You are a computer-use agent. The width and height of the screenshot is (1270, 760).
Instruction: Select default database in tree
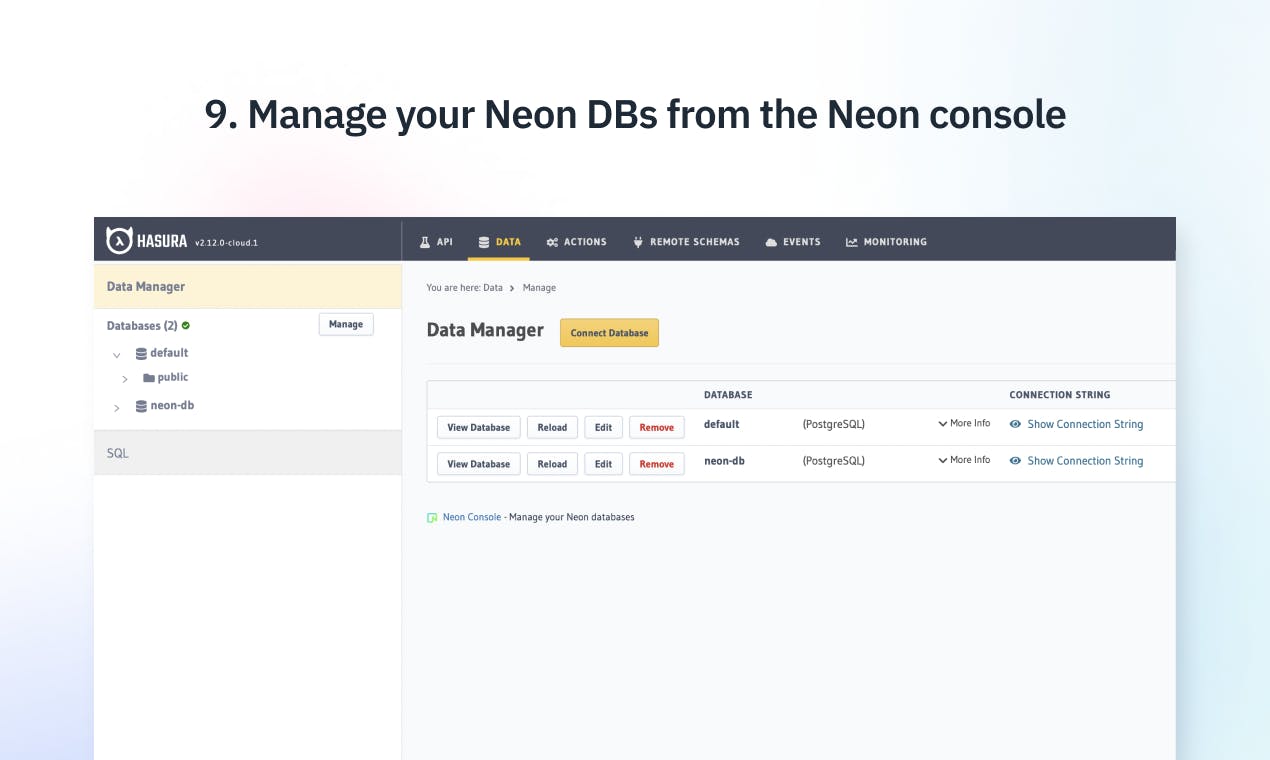pyautogui.click(x=169, y=353)
